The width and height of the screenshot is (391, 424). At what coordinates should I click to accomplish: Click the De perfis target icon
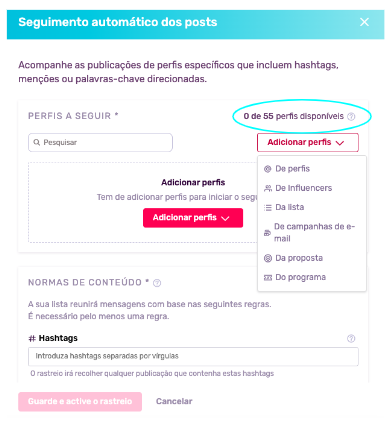click(x=268, y=169)
